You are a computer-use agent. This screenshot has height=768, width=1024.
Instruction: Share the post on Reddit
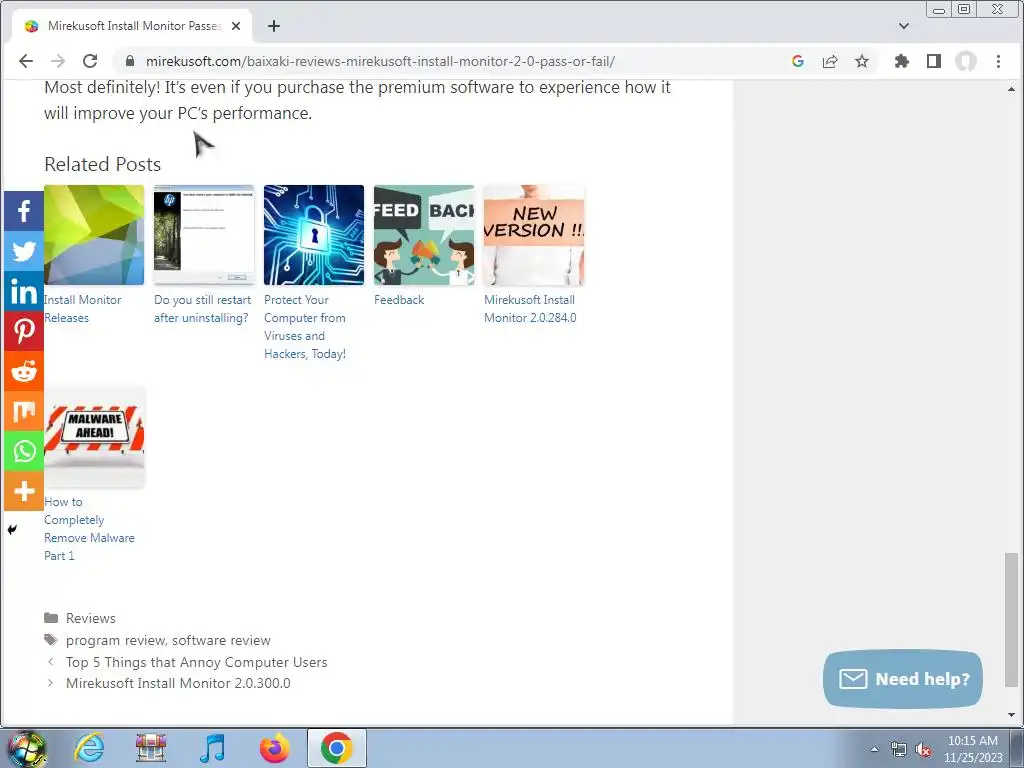[24, 371]
